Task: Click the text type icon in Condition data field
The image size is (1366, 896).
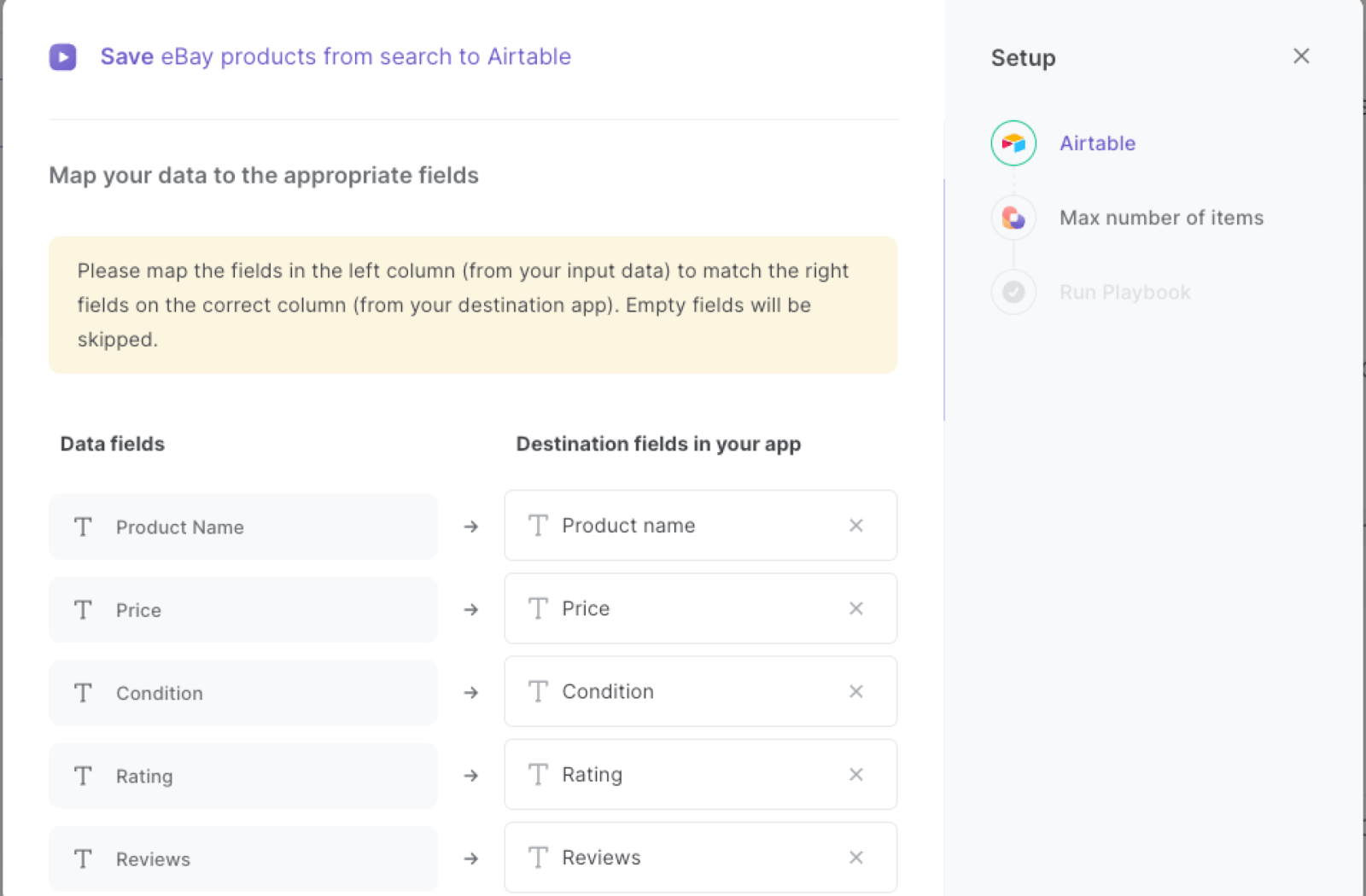Action: coord(83,692)
